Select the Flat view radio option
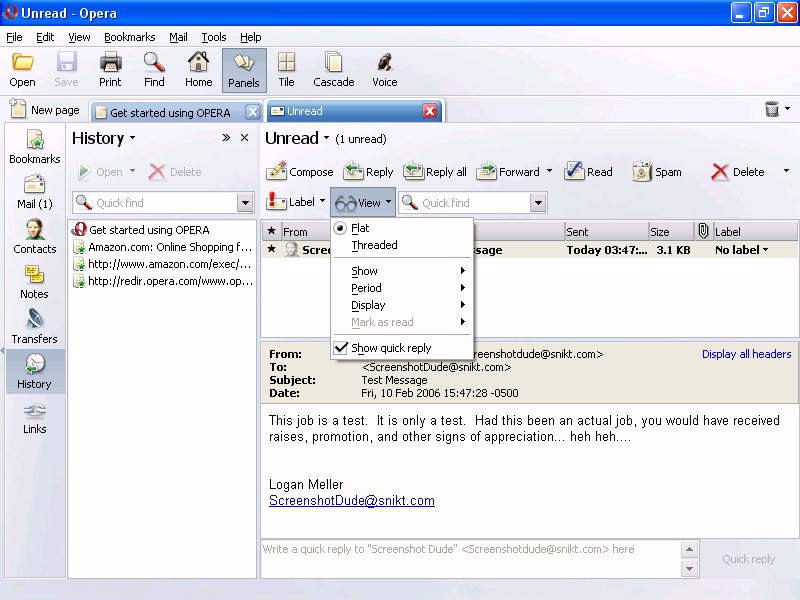 click(x=341, y=228)
